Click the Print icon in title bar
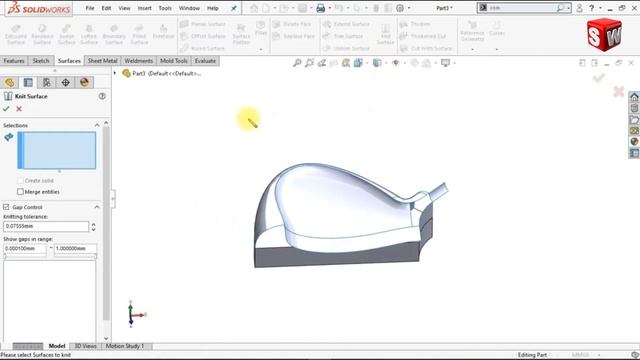This screenshot has width=640, height=360. pyautogui.click(x=321, y=8)
